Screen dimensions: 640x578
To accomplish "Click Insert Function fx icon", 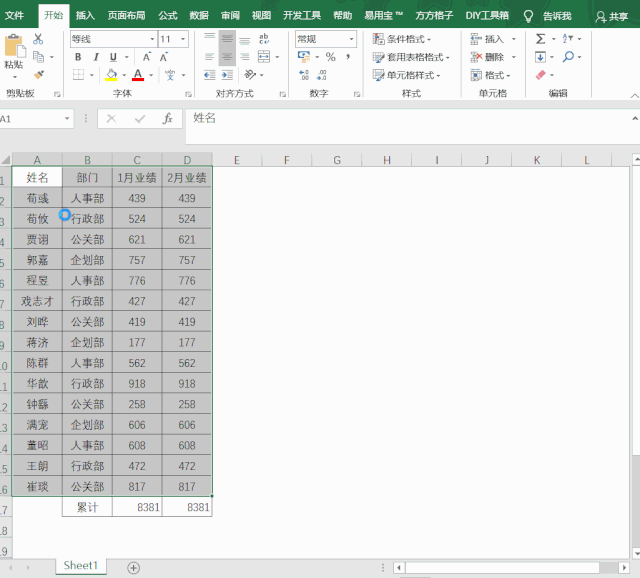I will pos(167,119).
